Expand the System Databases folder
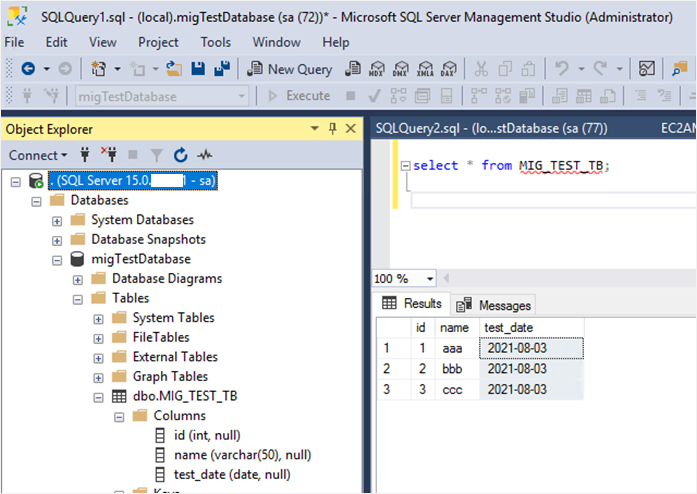Image resolution: width=697 pixels, height=494 pixels. 57,221
